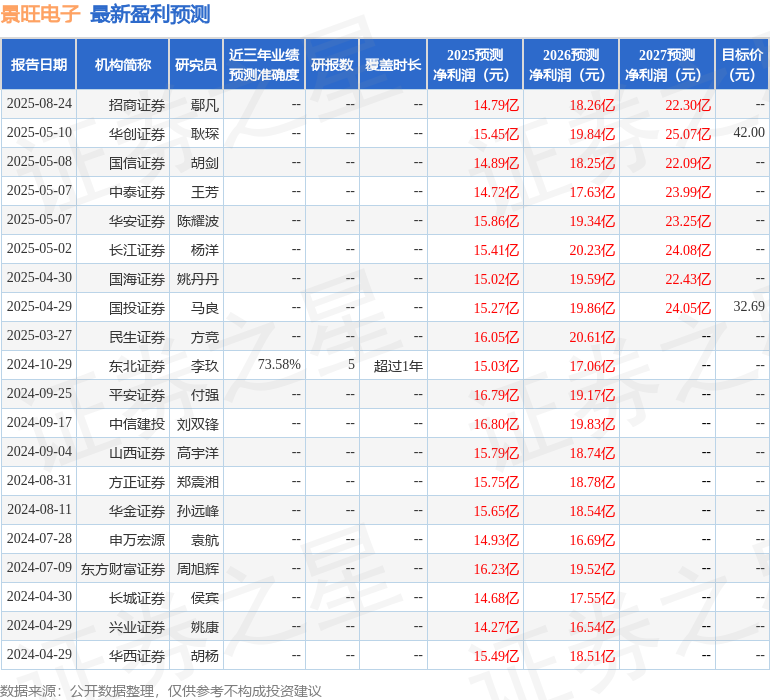Image resolution: width=770 pixels, height=700 pixels.
Task: Open the 招商证券 institution entry
Action: click(x=137, y=105)
